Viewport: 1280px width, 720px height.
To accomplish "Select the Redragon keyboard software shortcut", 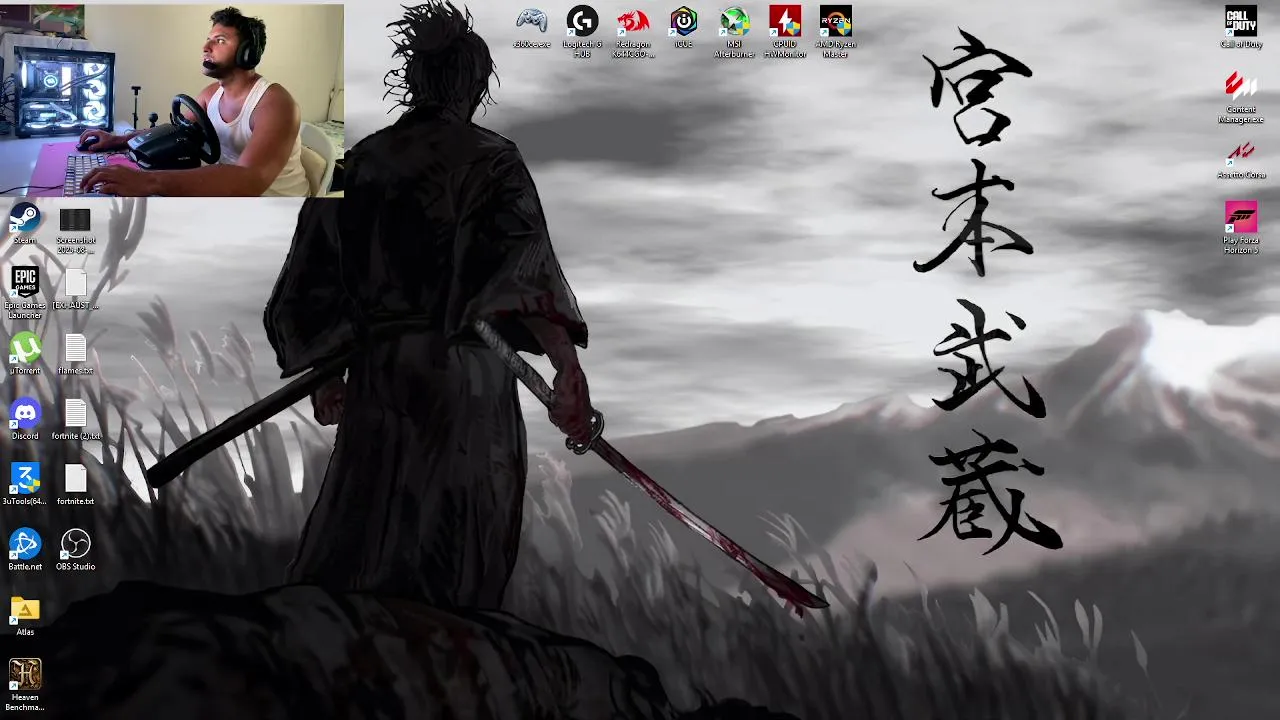I will tap(633, 32).
